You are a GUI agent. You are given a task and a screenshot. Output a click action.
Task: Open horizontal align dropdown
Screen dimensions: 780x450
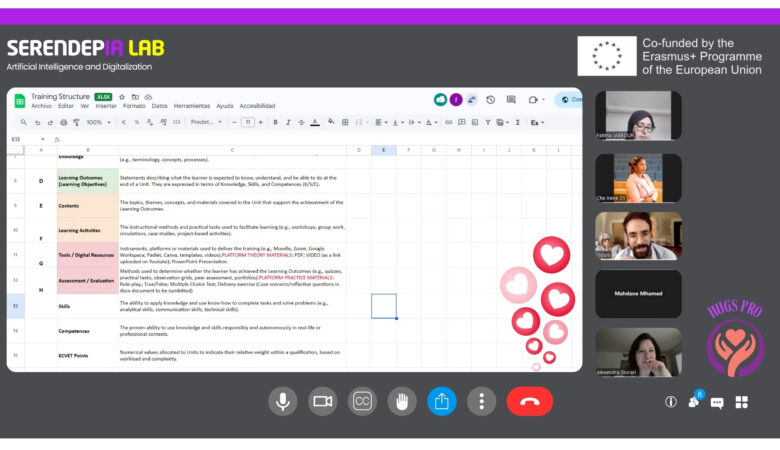[381, 122]
